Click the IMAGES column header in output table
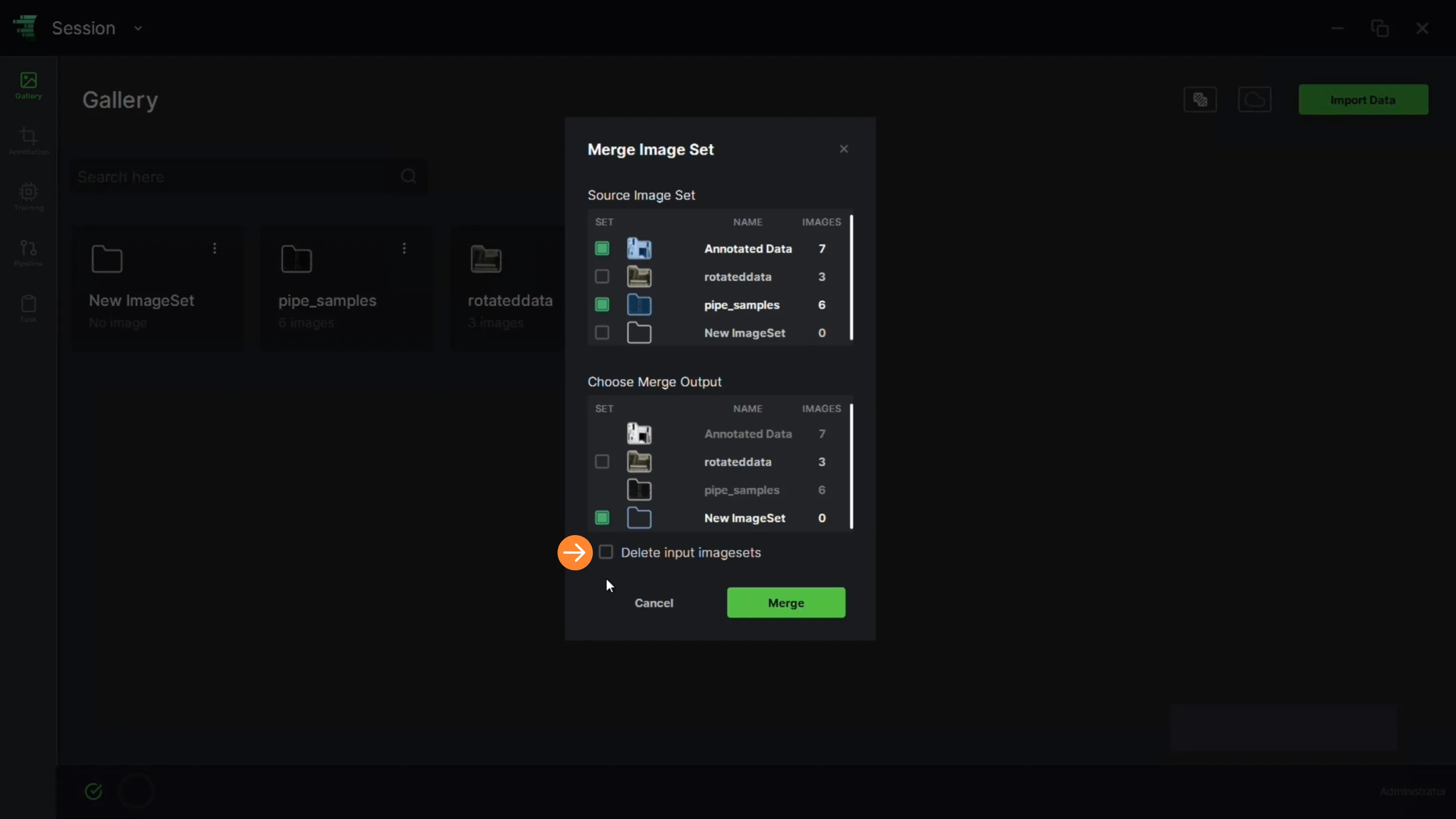The image size is (1456, 819). (821, 409)
